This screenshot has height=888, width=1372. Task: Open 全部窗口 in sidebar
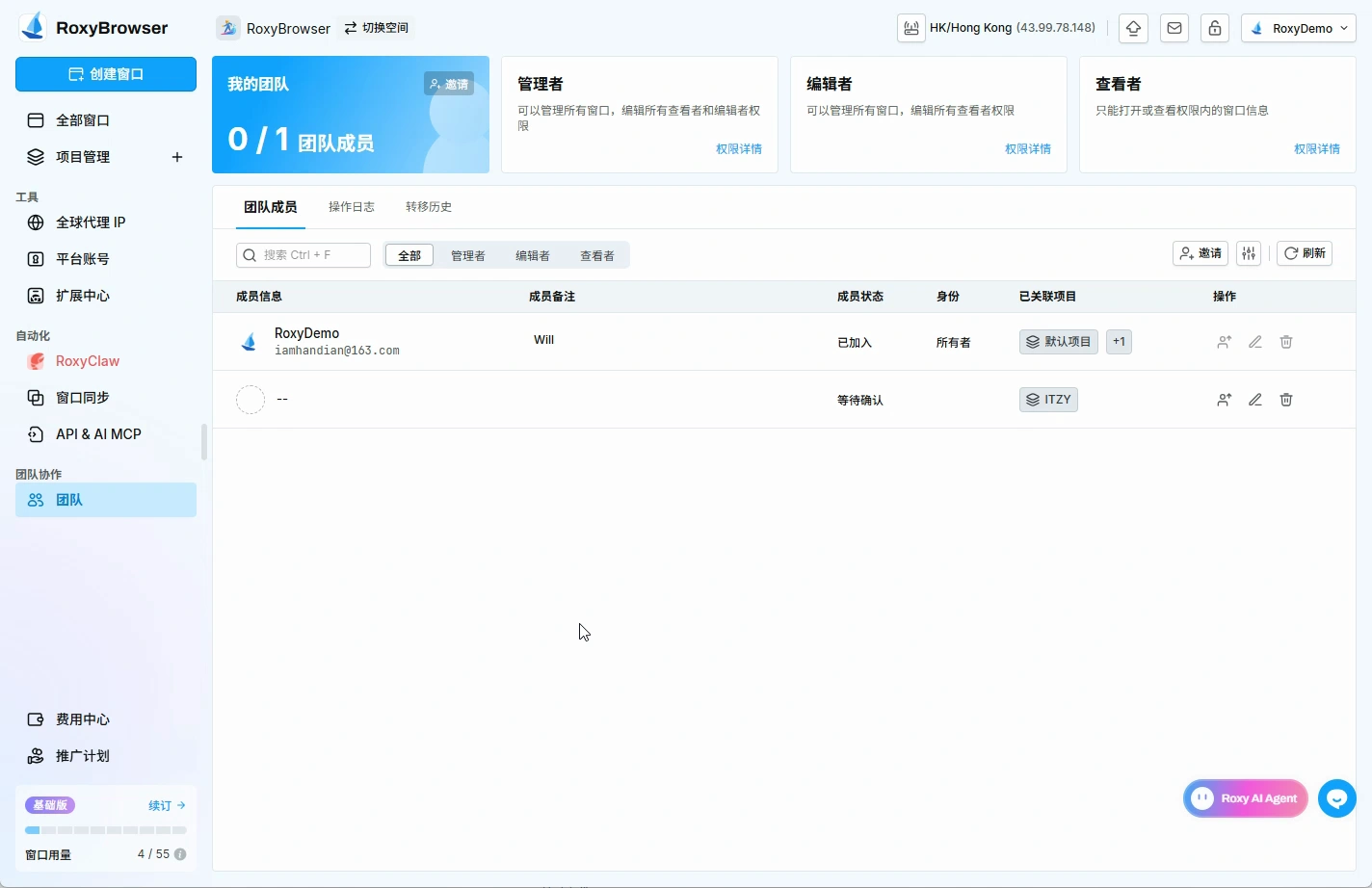(106, 120)
